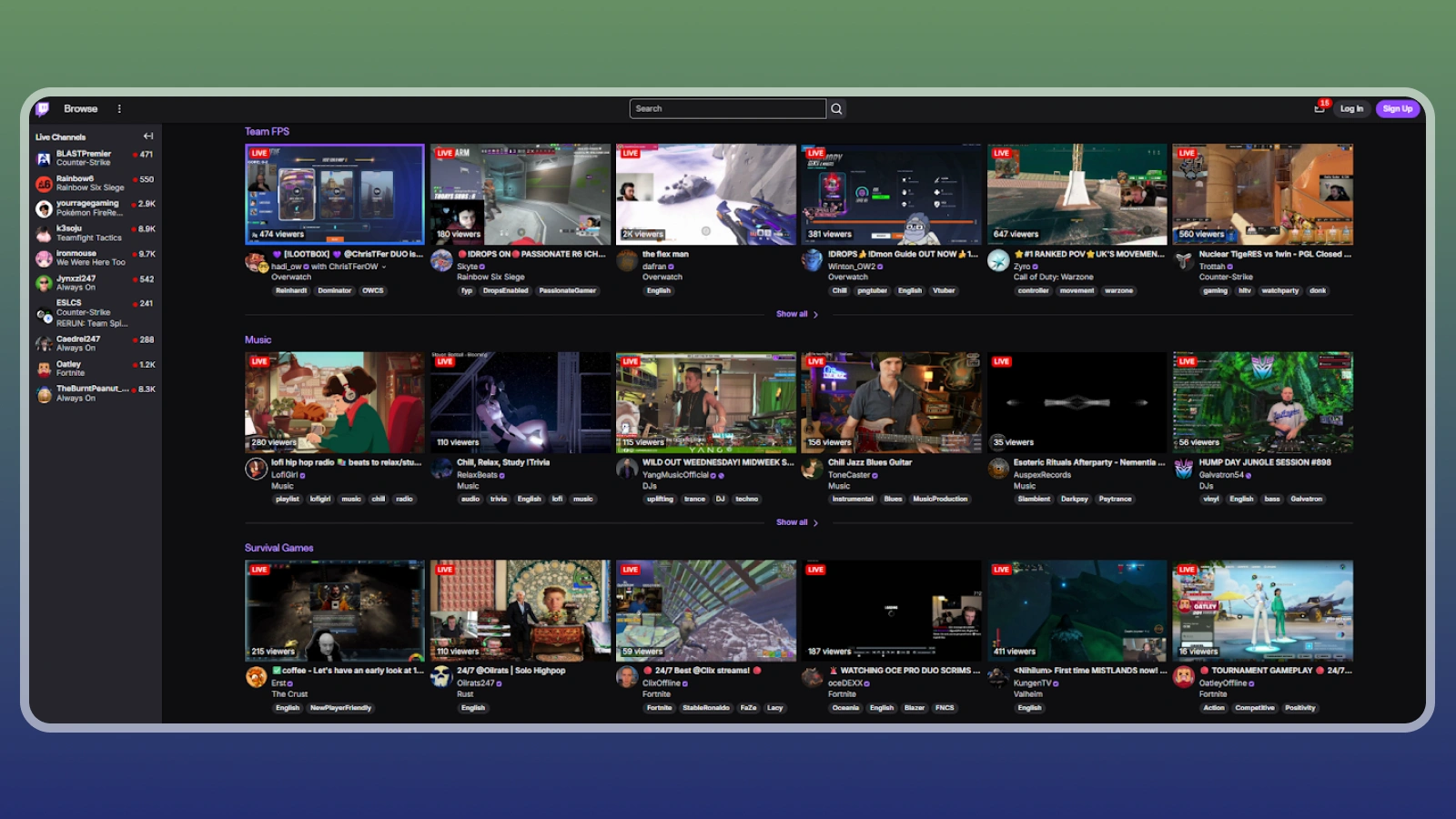Select the watchparty tag
The width and height of the screenshot is (1456, 819).
pyautogui.click(x=1279, y=291)
